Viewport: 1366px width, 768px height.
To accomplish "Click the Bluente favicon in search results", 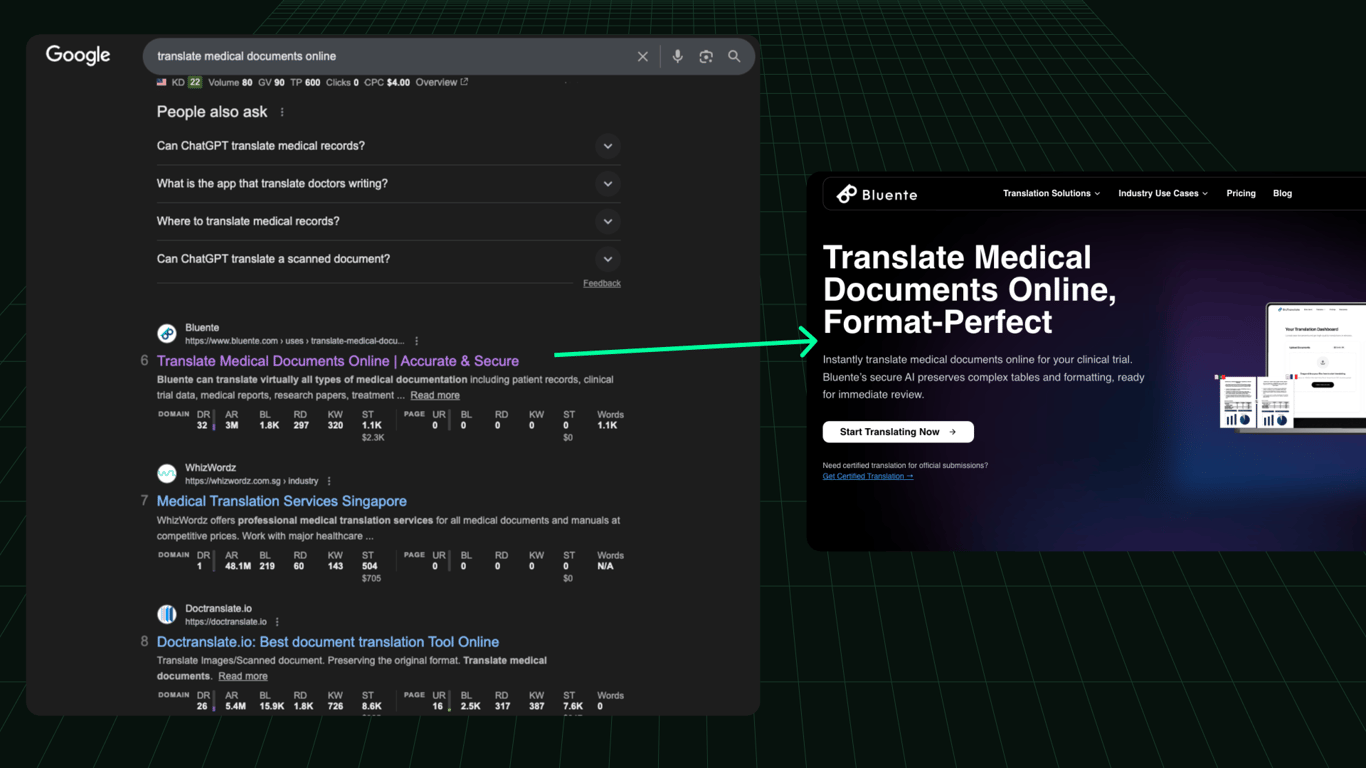I will click(167, 334).
